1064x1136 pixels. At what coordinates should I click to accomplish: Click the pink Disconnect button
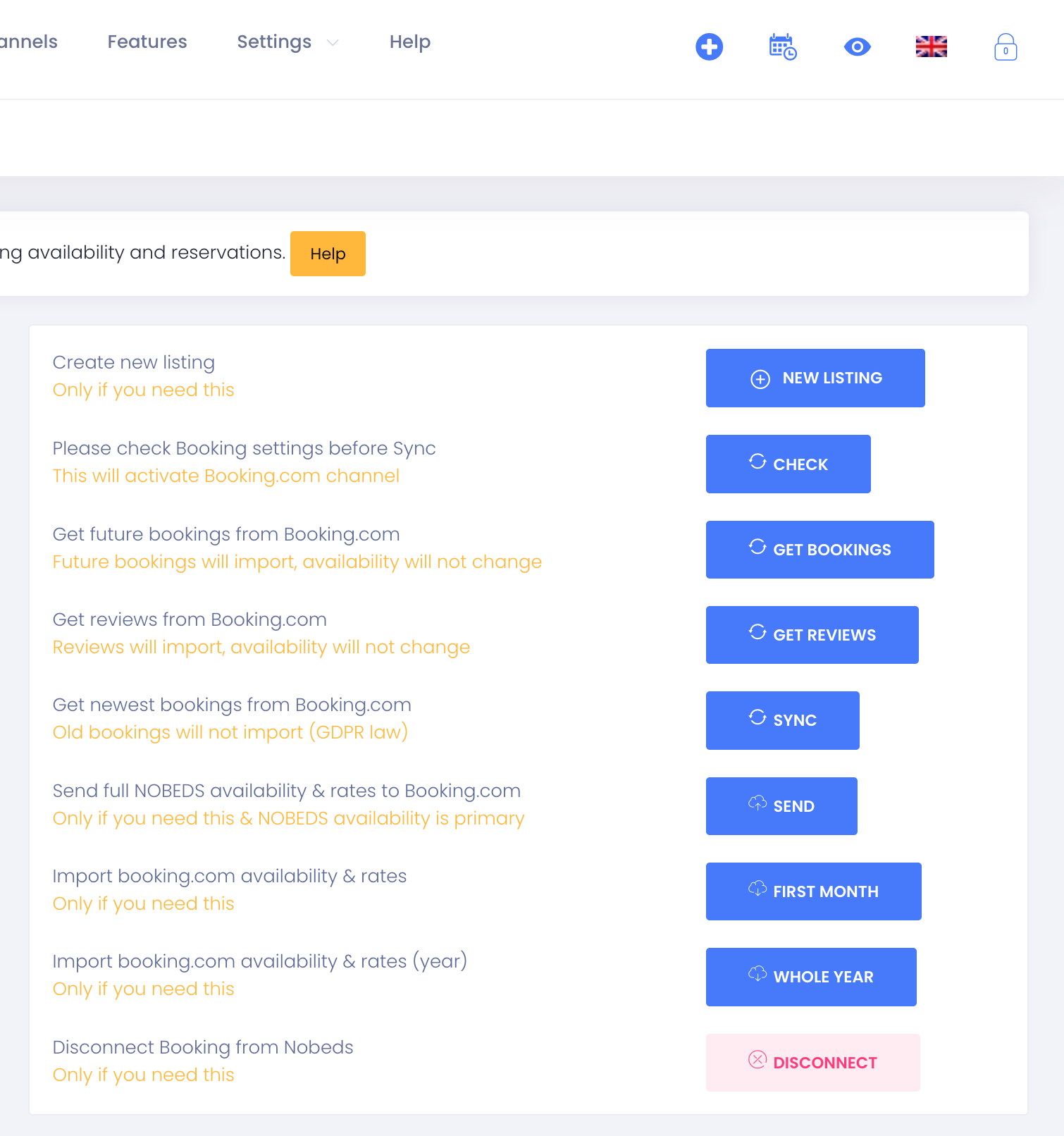pyautogui.click(x=812, y=1063)
